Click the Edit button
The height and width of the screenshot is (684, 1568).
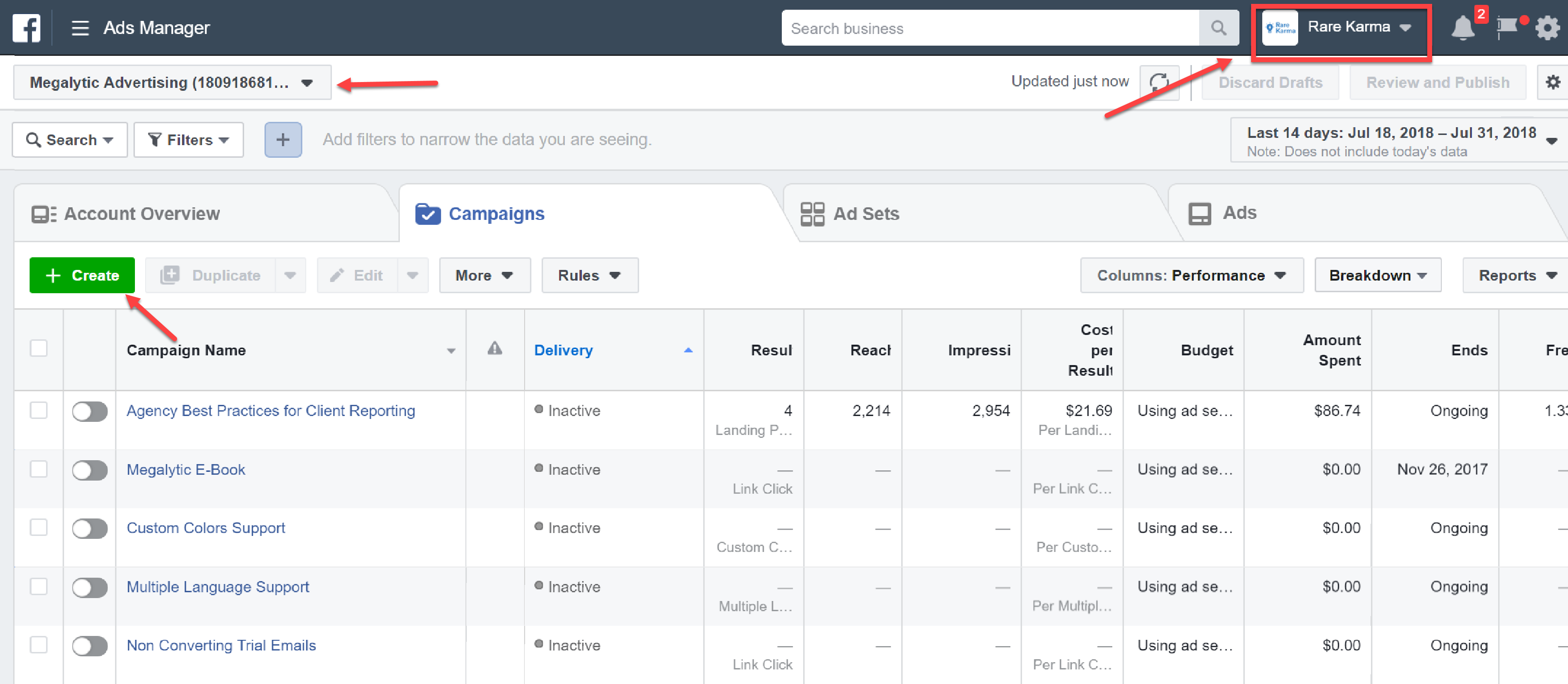click(x=357, y=275)
